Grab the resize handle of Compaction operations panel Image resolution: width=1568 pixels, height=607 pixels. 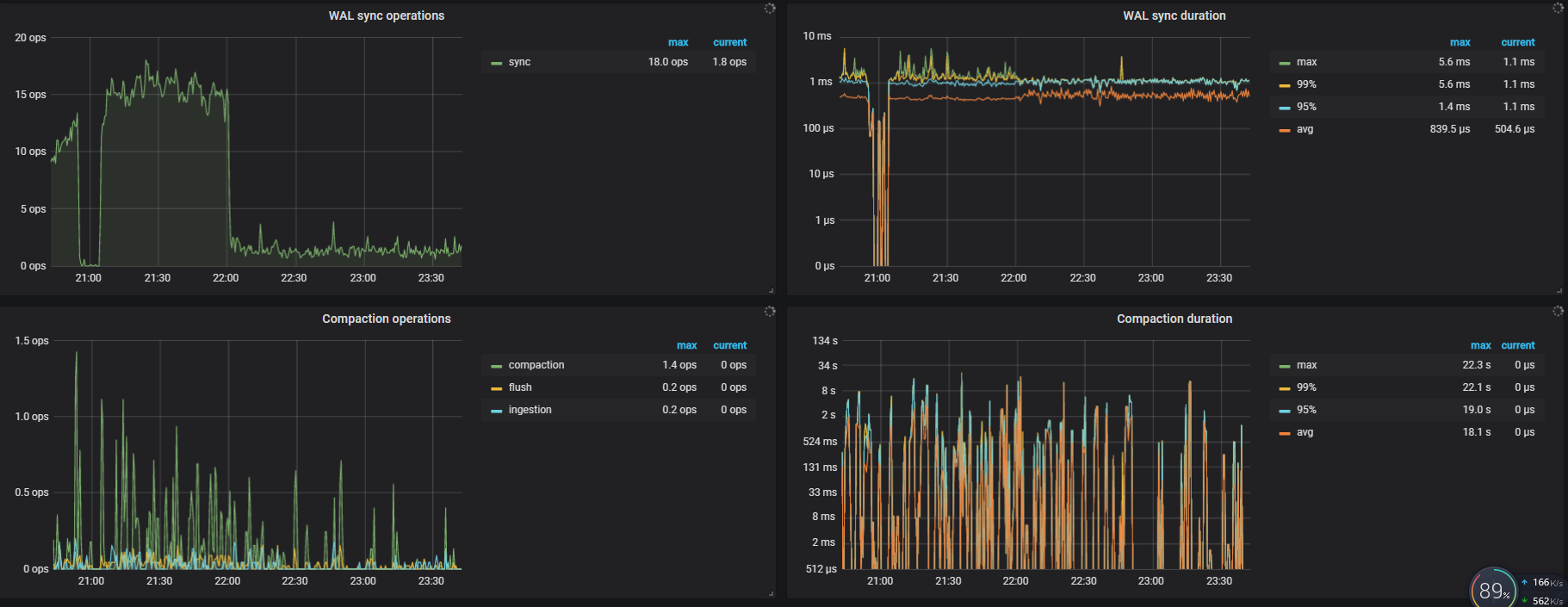click(771, 593)
